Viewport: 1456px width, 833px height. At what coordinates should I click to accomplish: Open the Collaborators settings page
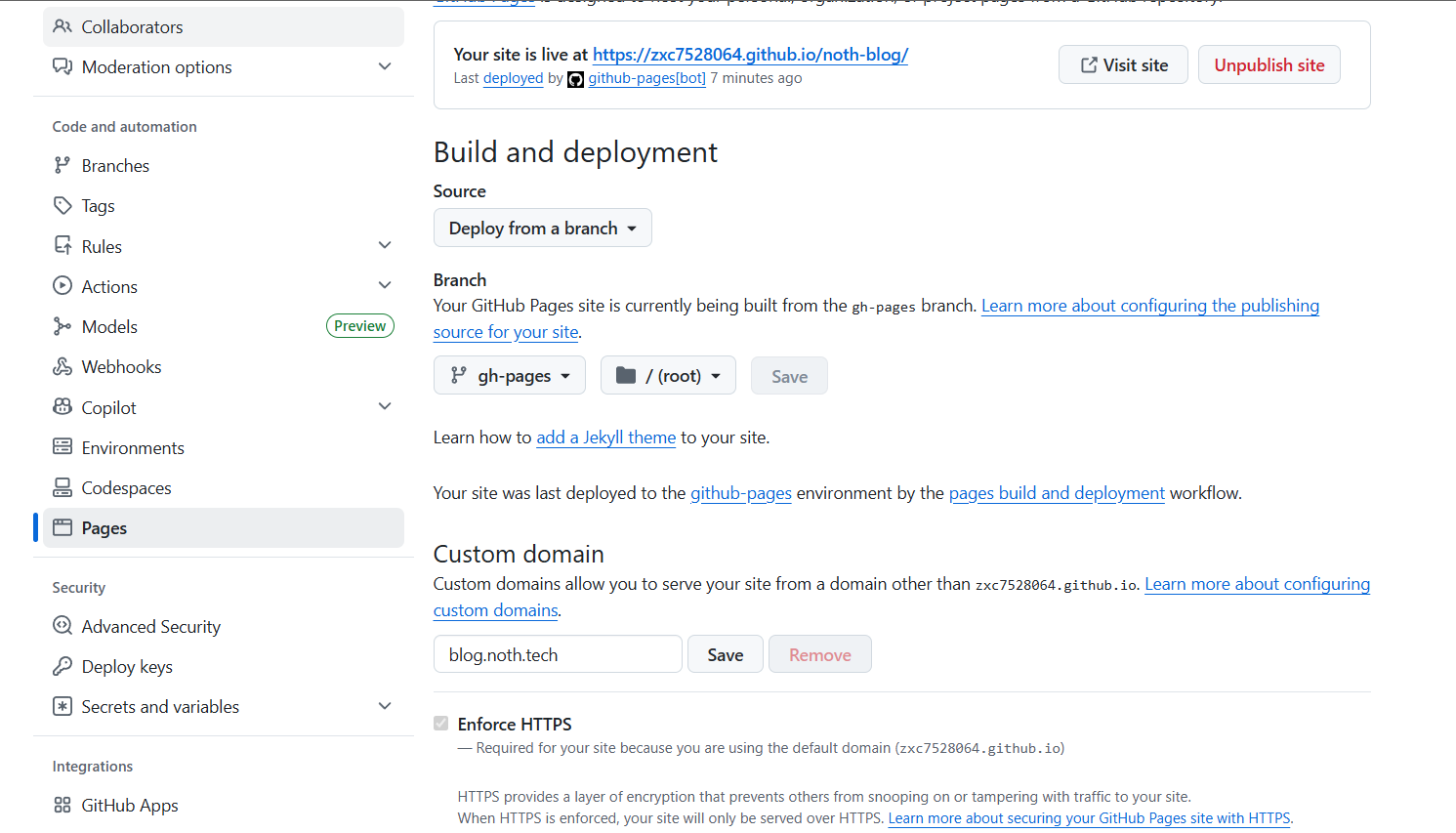[132, 27]
